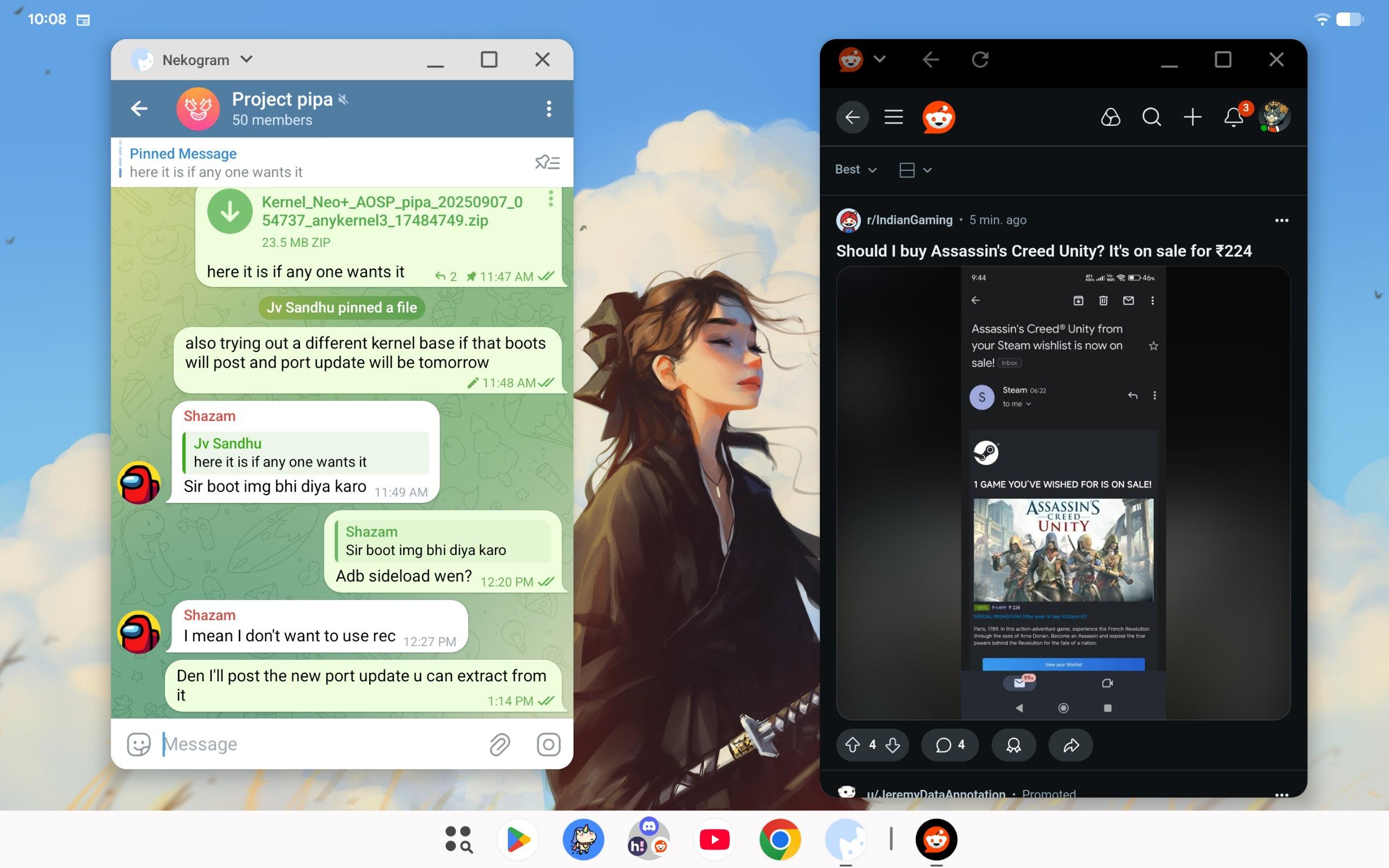Expand the Nekogram window title dropdown
The height and width of the screenshot is (868, 1389).
click(246, 59)
